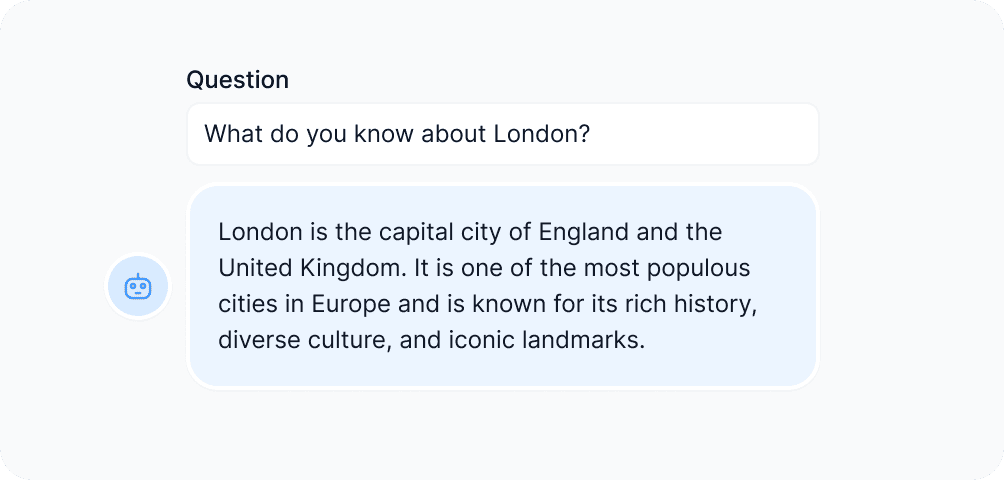Click the robot assistant avatar icon
The height and width of the screenshot is (480, 1004).
138,287
